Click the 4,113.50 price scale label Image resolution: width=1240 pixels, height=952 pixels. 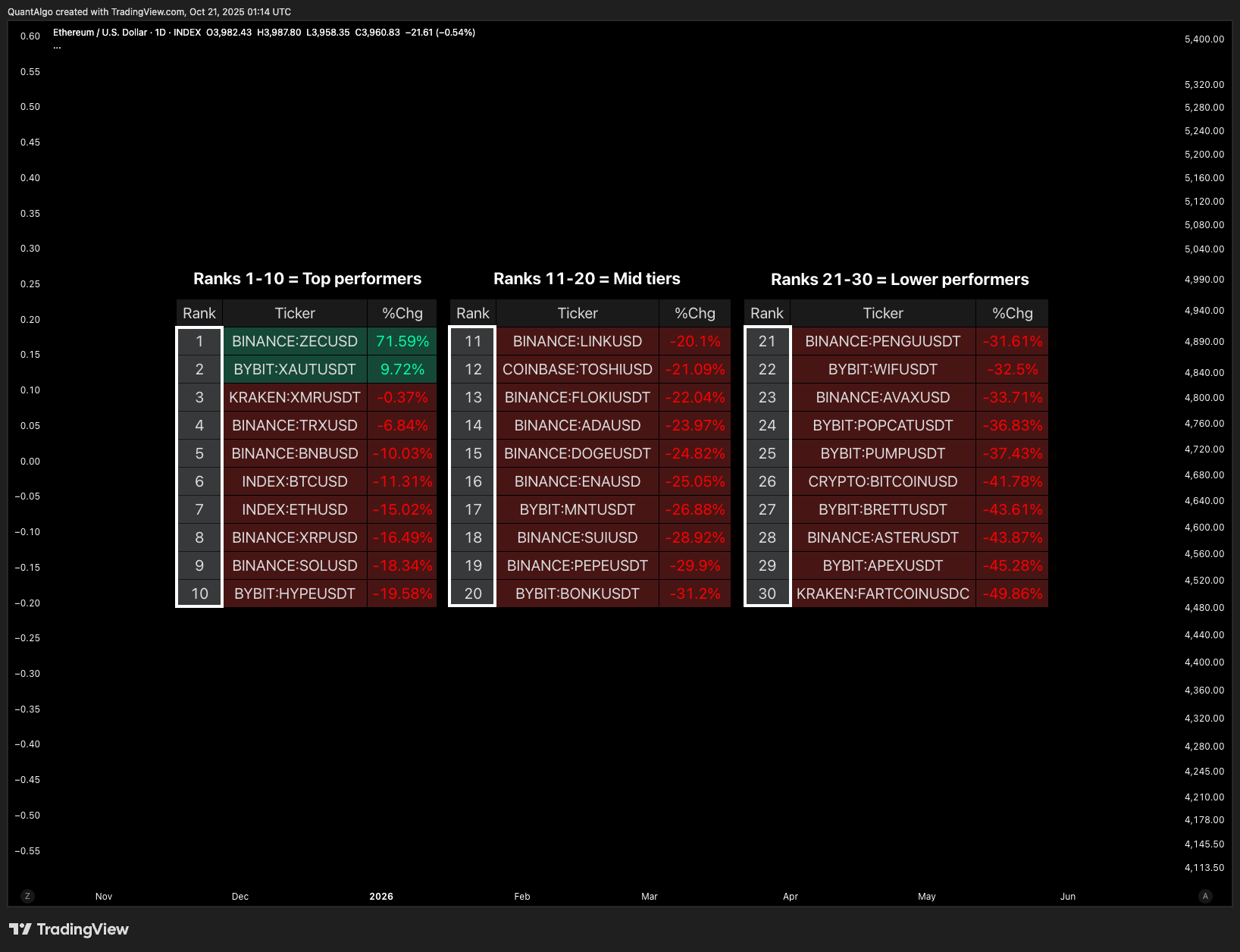point(1204,868)
